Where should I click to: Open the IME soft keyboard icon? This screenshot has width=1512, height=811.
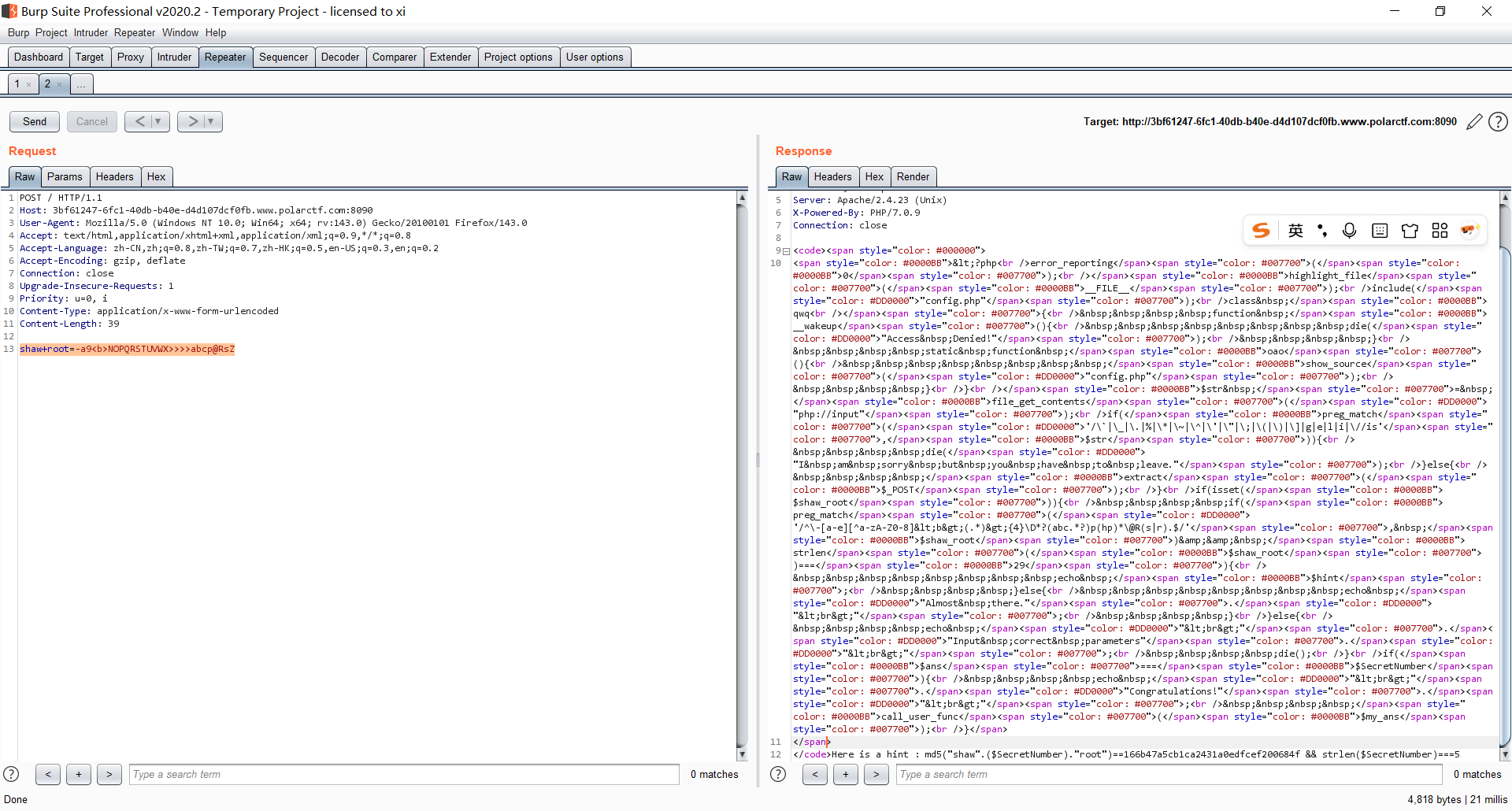point(1379,230)
